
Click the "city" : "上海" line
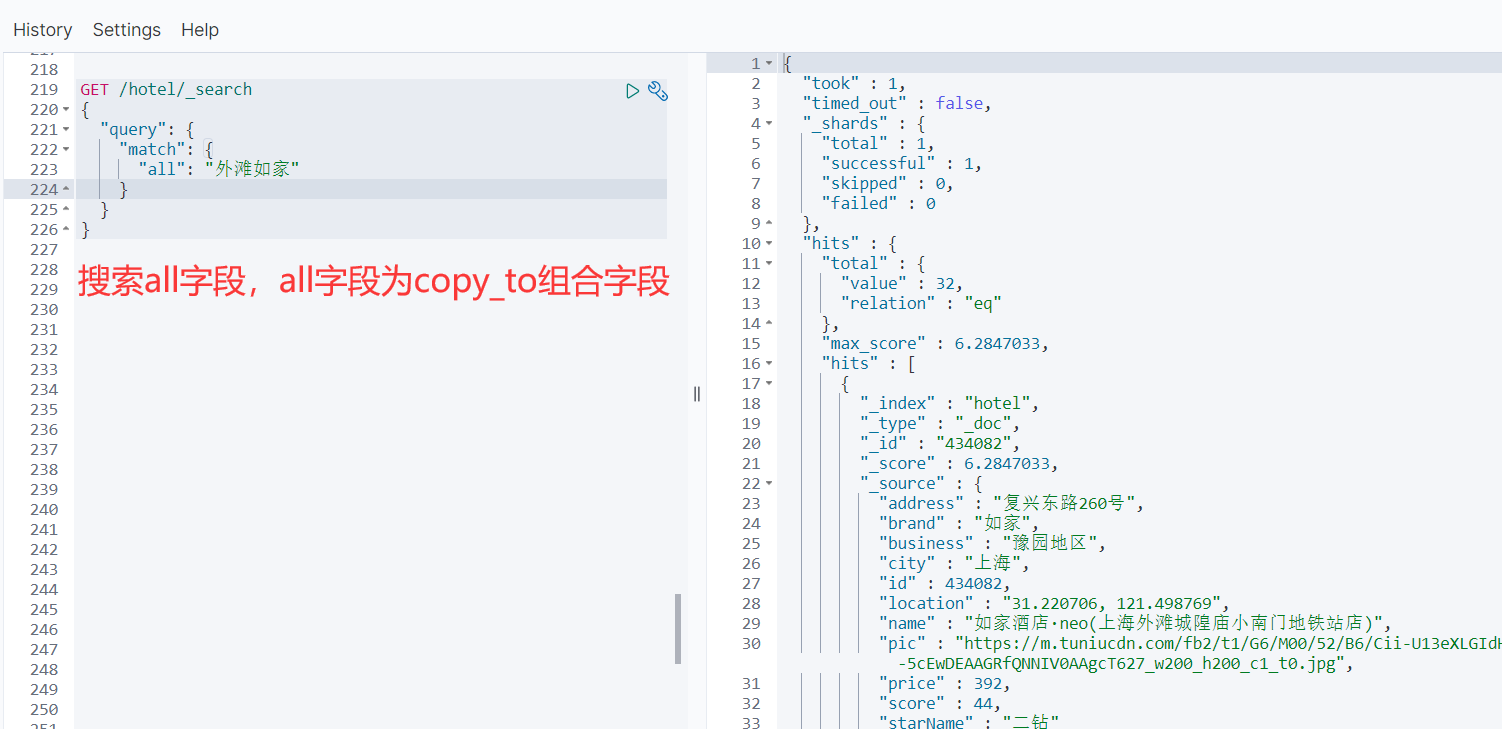point(954,564)
